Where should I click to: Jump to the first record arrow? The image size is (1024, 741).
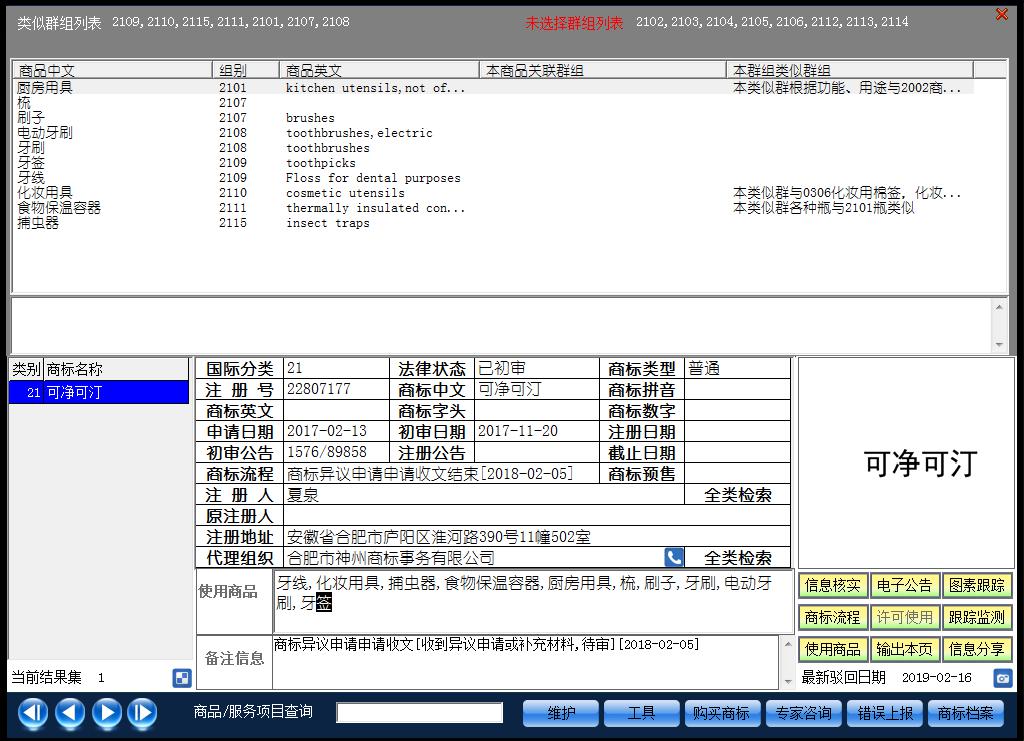[x=33, y=713]
